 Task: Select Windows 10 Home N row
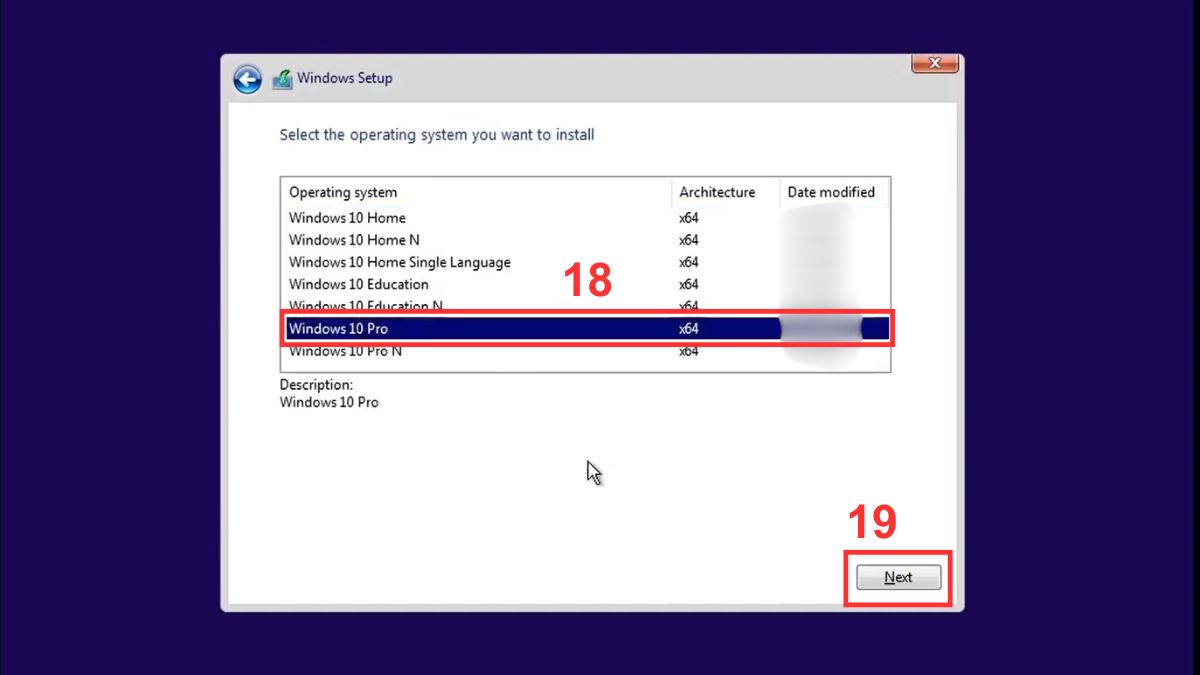[585, 240]
